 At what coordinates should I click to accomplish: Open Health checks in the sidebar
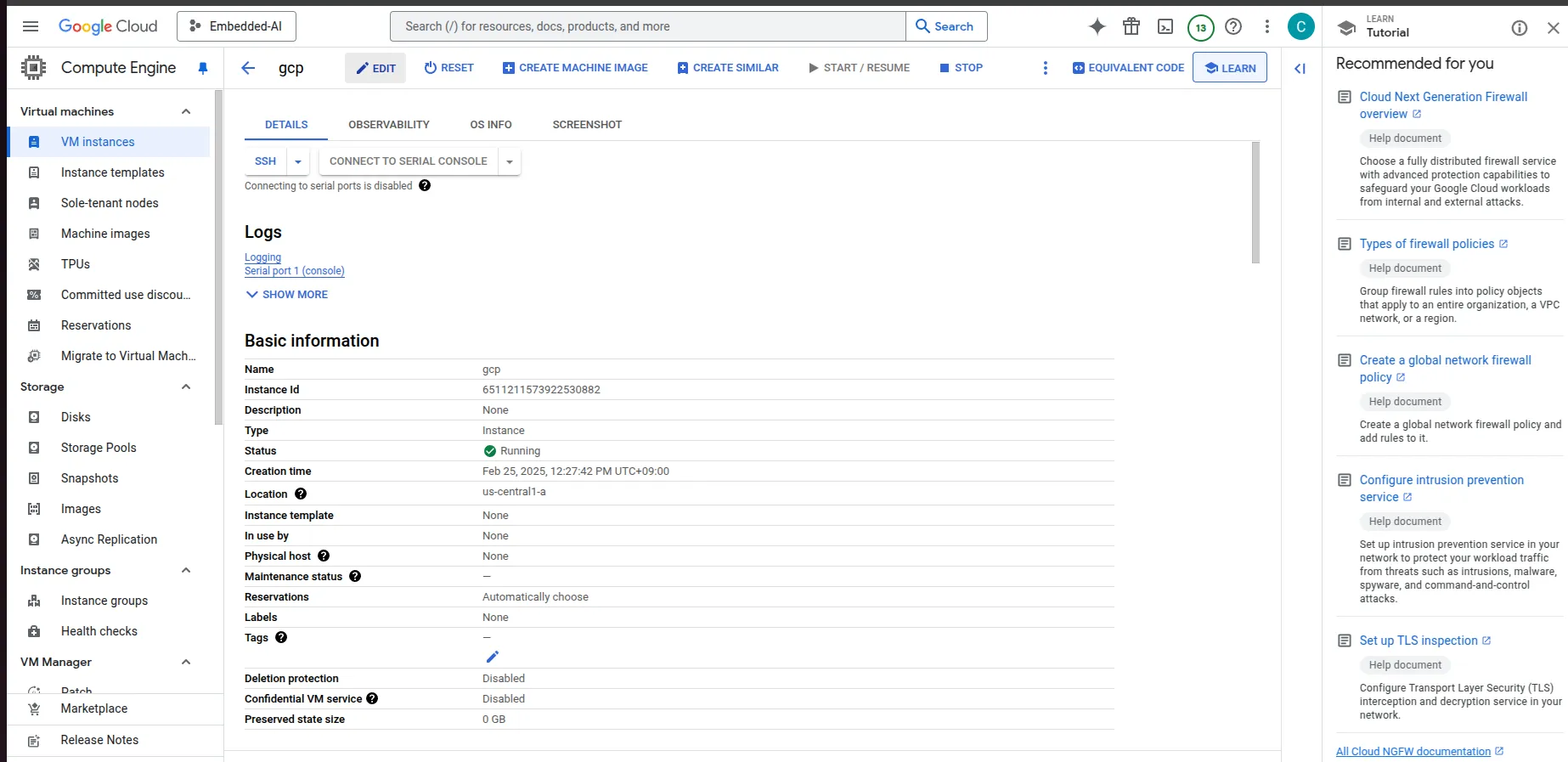(109, 631)
